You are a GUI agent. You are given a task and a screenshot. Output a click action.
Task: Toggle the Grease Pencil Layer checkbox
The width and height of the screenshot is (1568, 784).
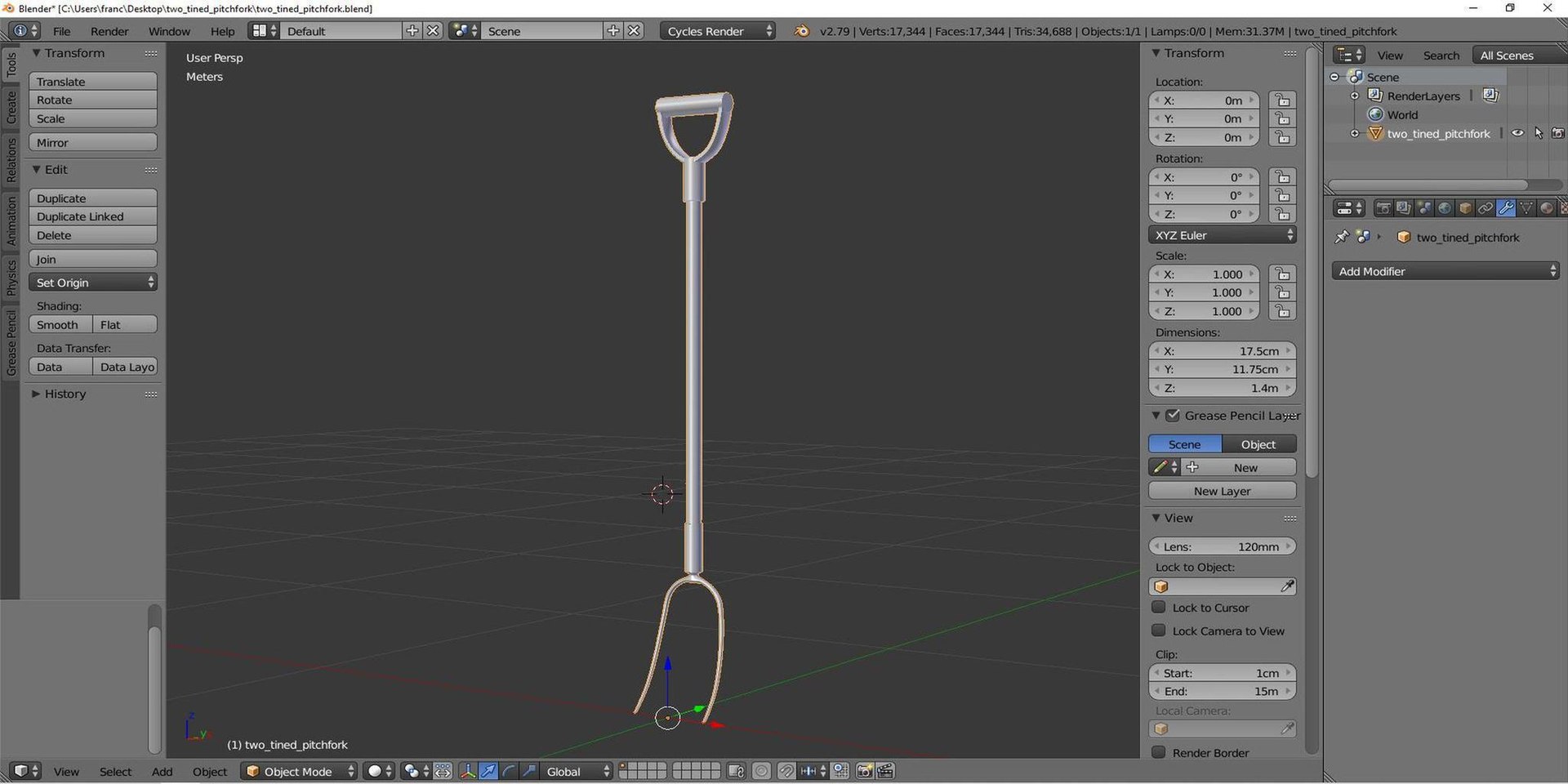(x=1173, y=416)
